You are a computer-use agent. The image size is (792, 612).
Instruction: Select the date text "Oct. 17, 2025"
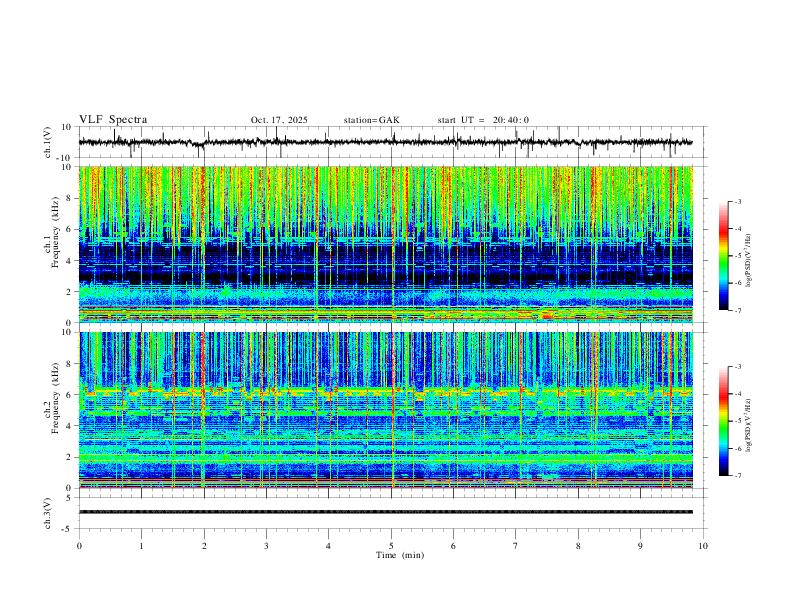pos(279,120)
